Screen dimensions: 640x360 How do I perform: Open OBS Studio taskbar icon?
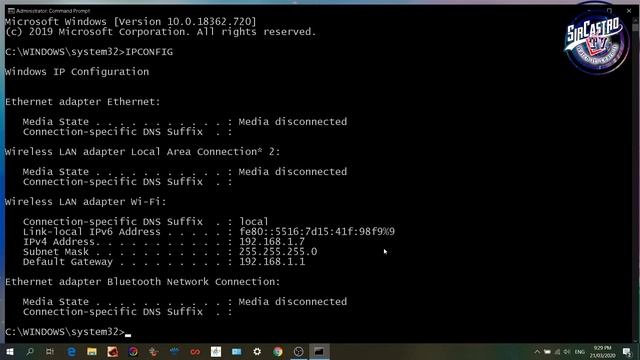pyautogui.click(x=299, y=351)
